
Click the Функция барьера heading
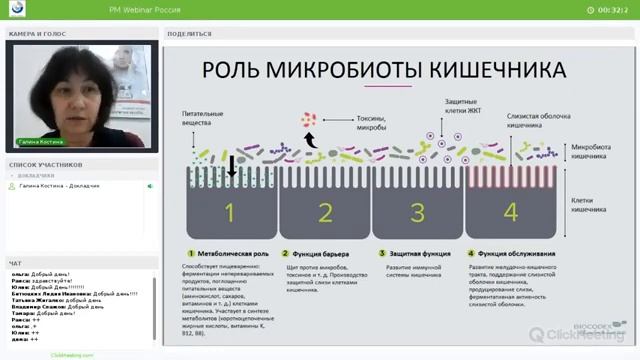tap(321, 254)
